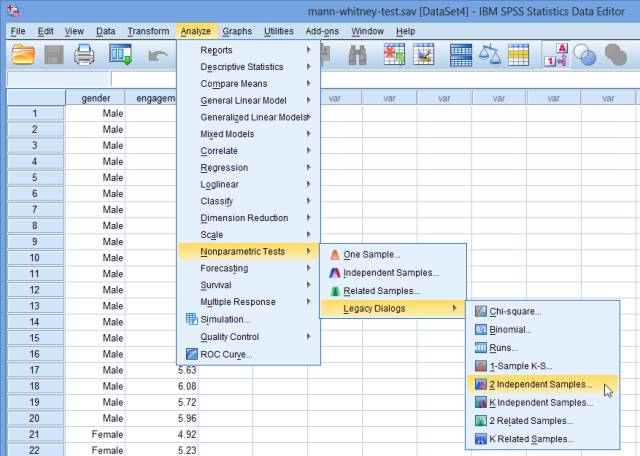Click the Independent Samples colored icon

[x=335, y=273]
